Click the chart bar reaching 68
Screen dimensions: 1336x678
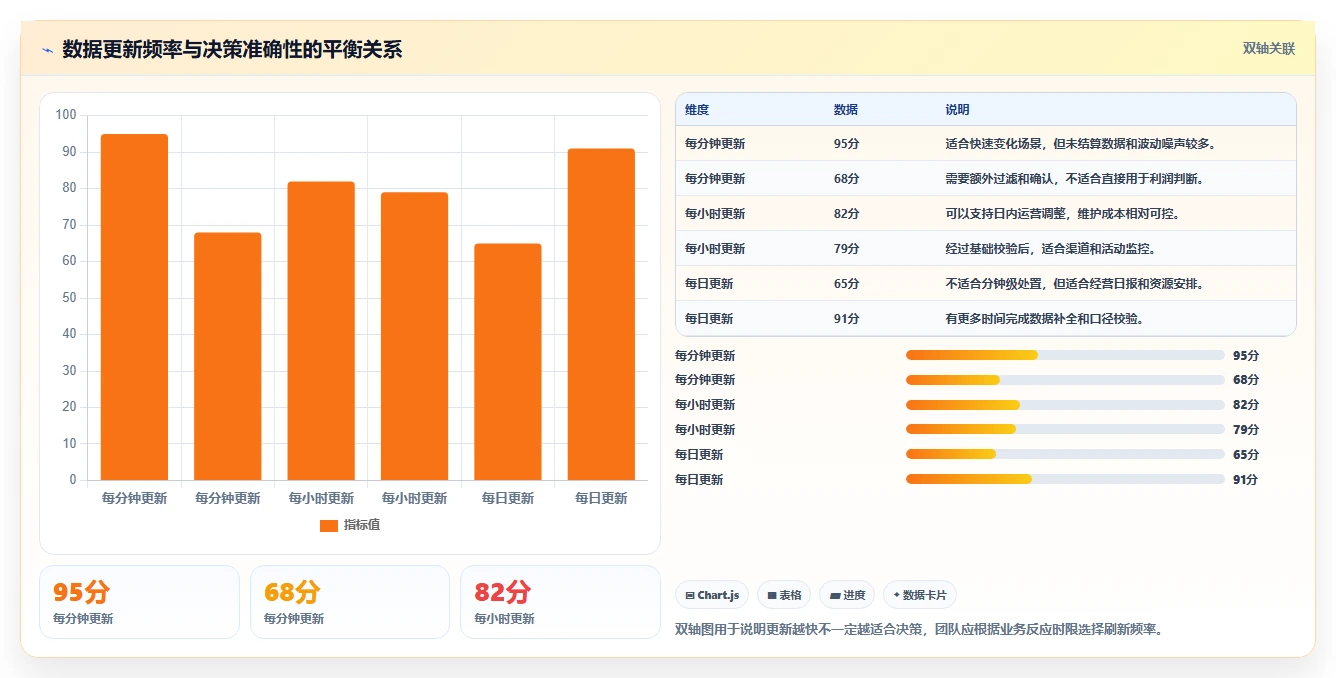[x=228, y=356]
